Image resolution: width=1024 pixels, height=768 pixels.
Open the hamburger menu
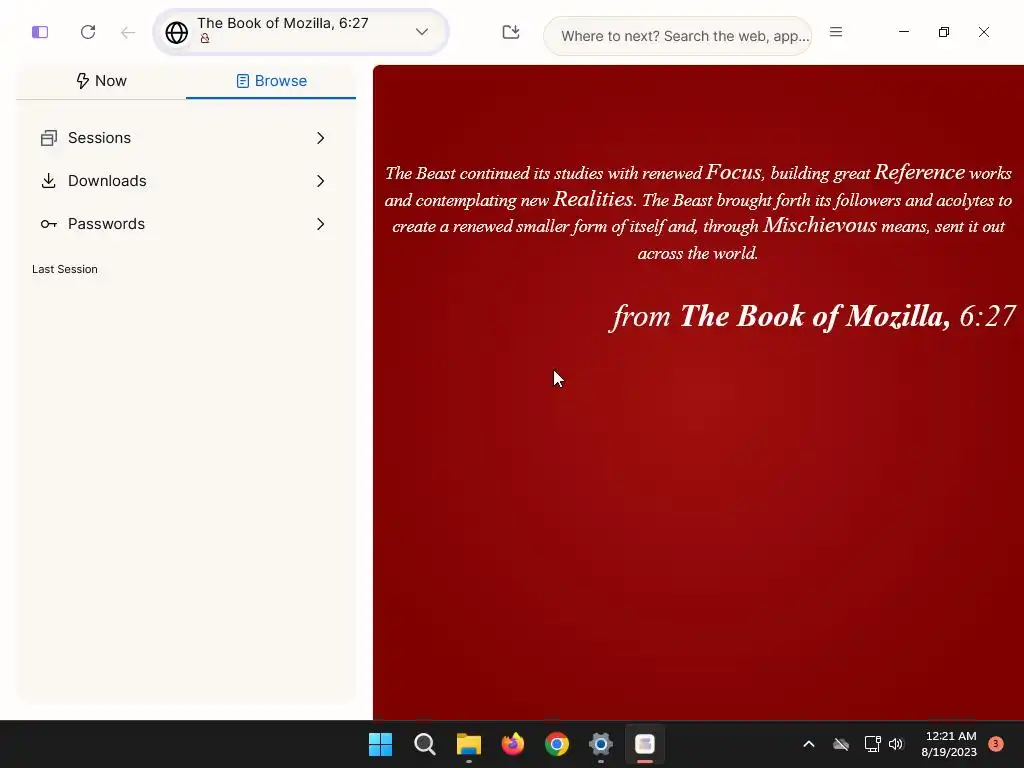coord(836,31)
